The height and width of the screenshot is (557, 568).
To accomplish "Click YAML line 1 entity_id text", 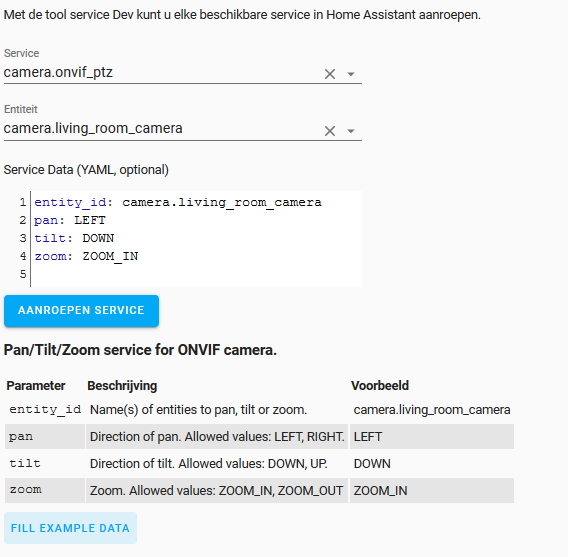I will click(178, 202).
